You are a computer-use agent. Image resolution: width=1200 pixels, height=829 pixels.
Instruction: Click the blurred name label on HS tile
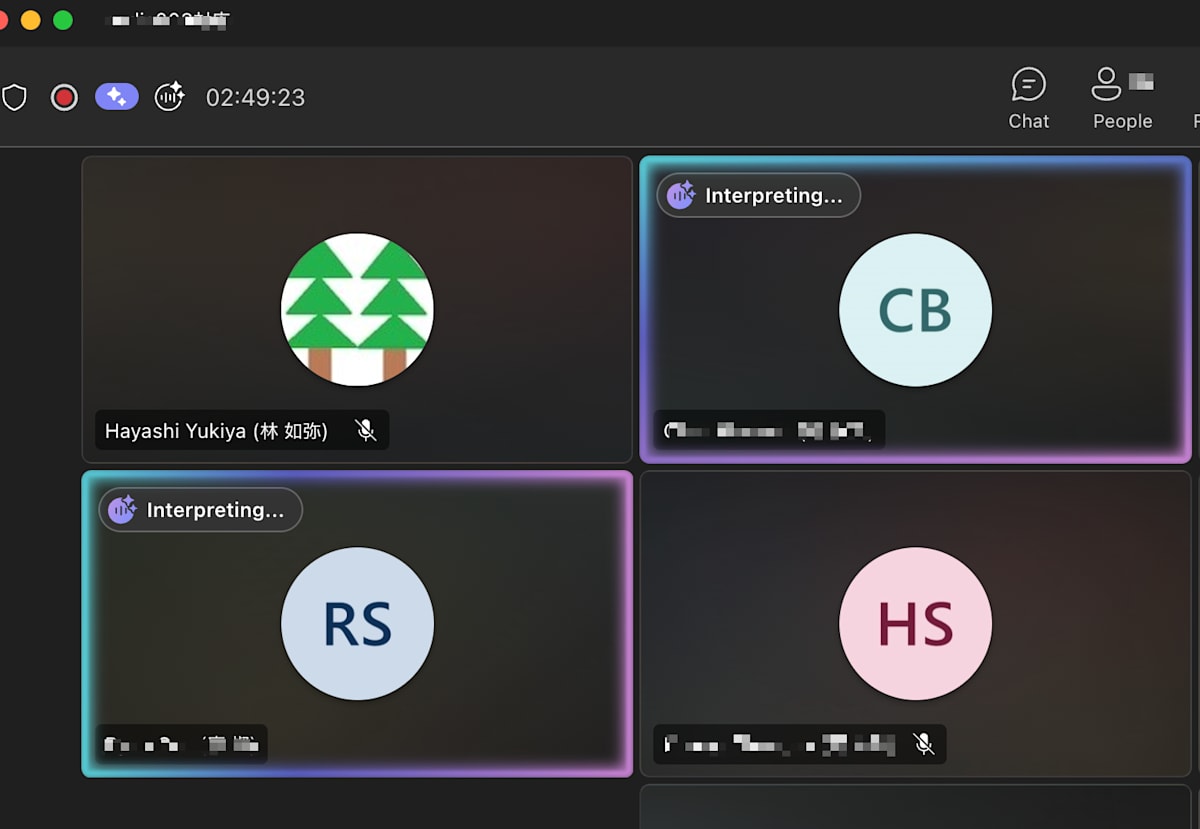click(x=780, y=744)
